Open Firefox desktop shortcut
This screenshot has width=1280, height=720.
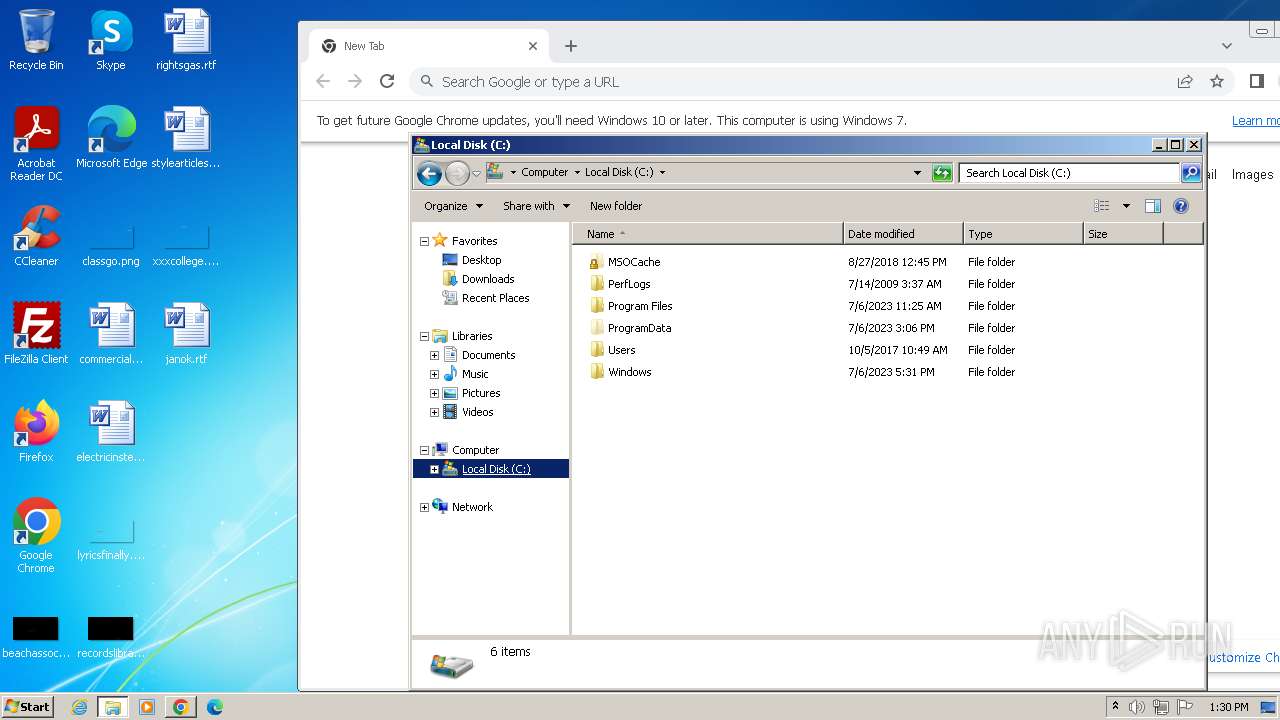[x=36, y=432]
